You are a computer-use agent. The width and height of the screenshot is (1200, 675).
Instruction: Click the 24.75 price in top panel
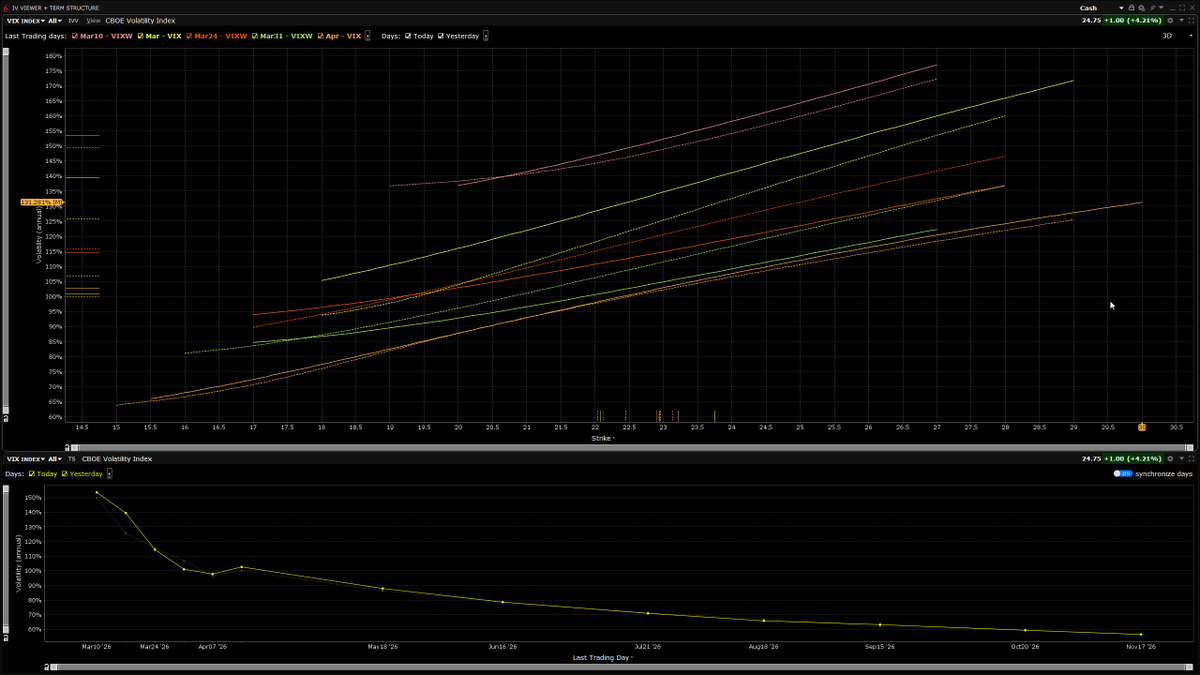[x=1092, y=20]
